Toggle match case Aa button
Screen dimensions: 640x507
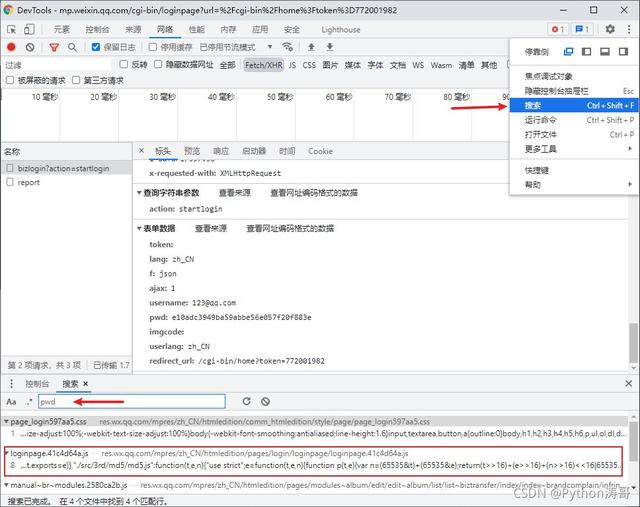(11, 402)
